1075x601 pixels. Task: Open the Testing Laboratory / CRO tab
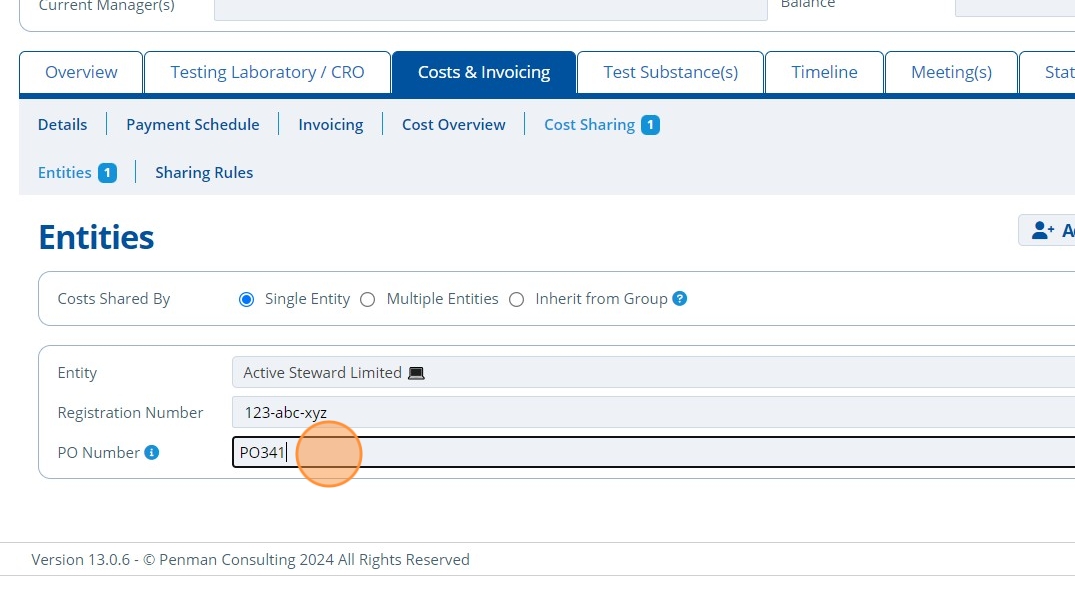(x=267, y=72)
